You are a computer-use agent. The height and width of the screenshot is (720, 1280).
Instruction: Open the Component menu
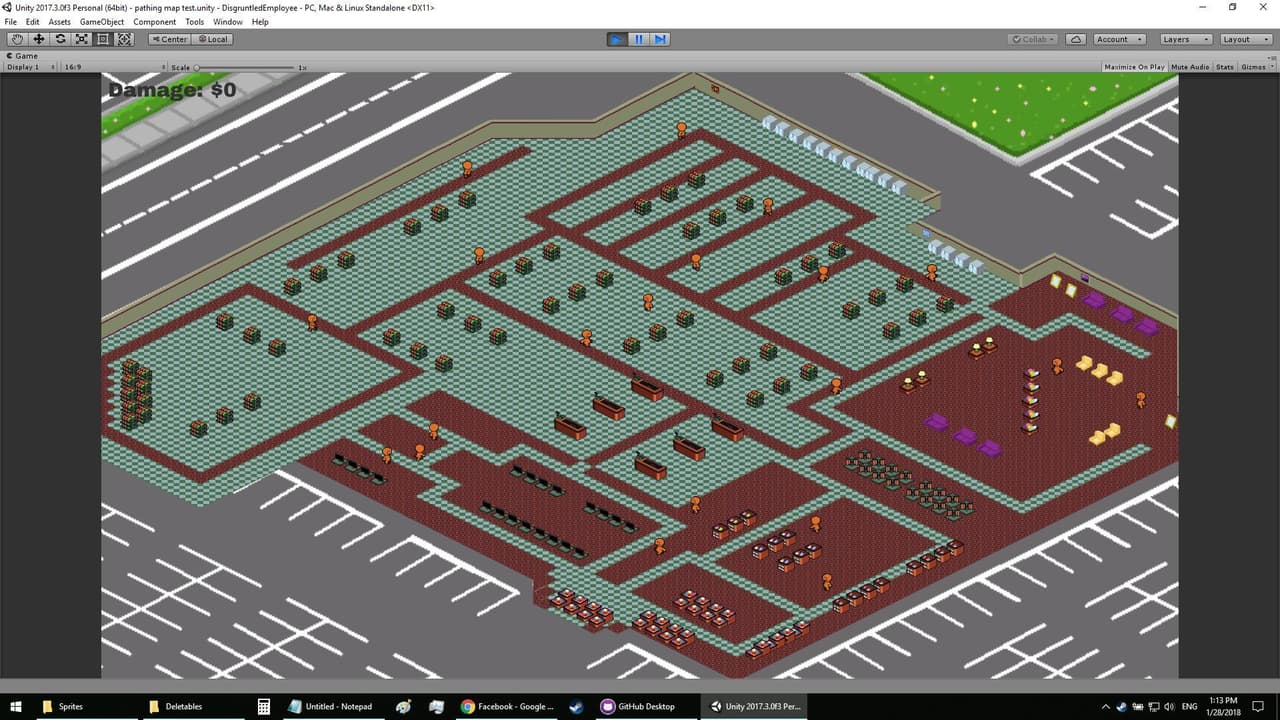(155, 22)
